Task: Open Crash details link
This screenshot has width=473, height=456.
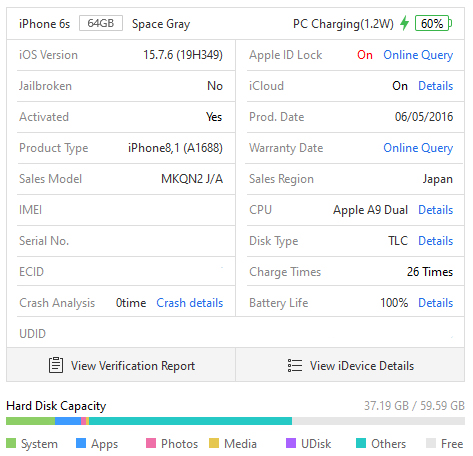Action: 190,303
